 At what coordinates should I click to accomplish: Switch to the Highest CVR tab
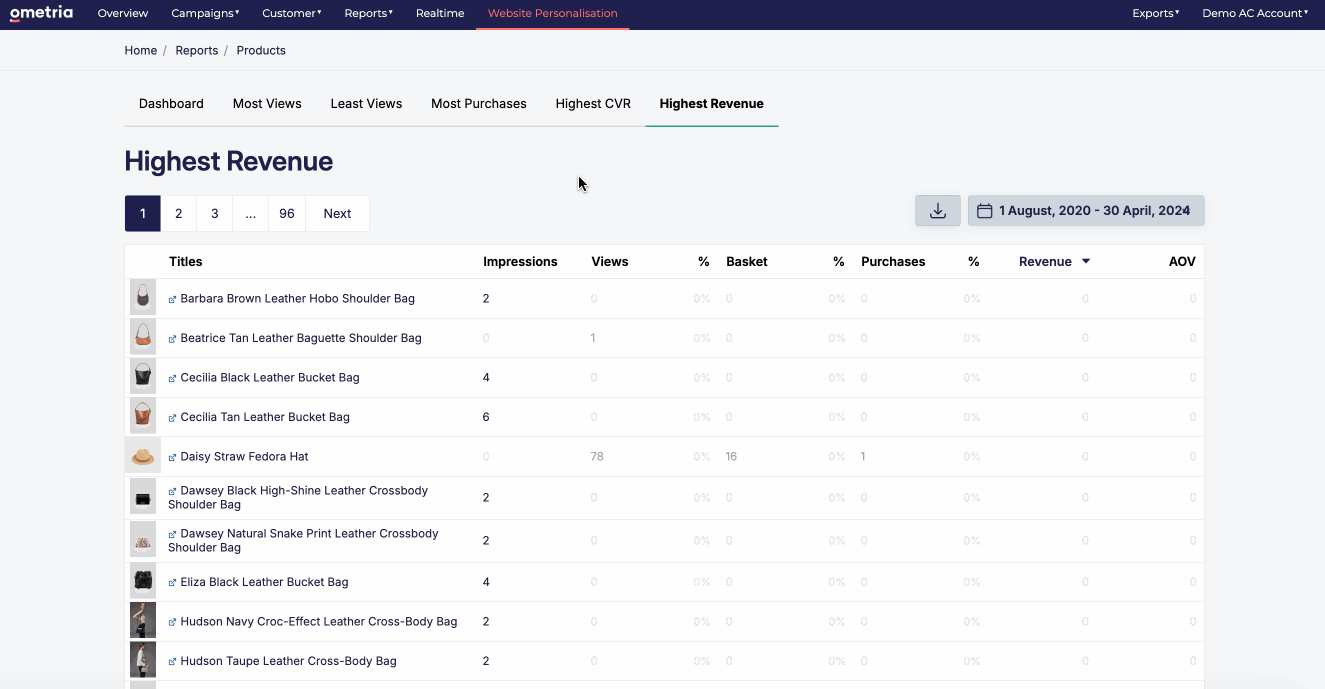click(x=593, y=103)
